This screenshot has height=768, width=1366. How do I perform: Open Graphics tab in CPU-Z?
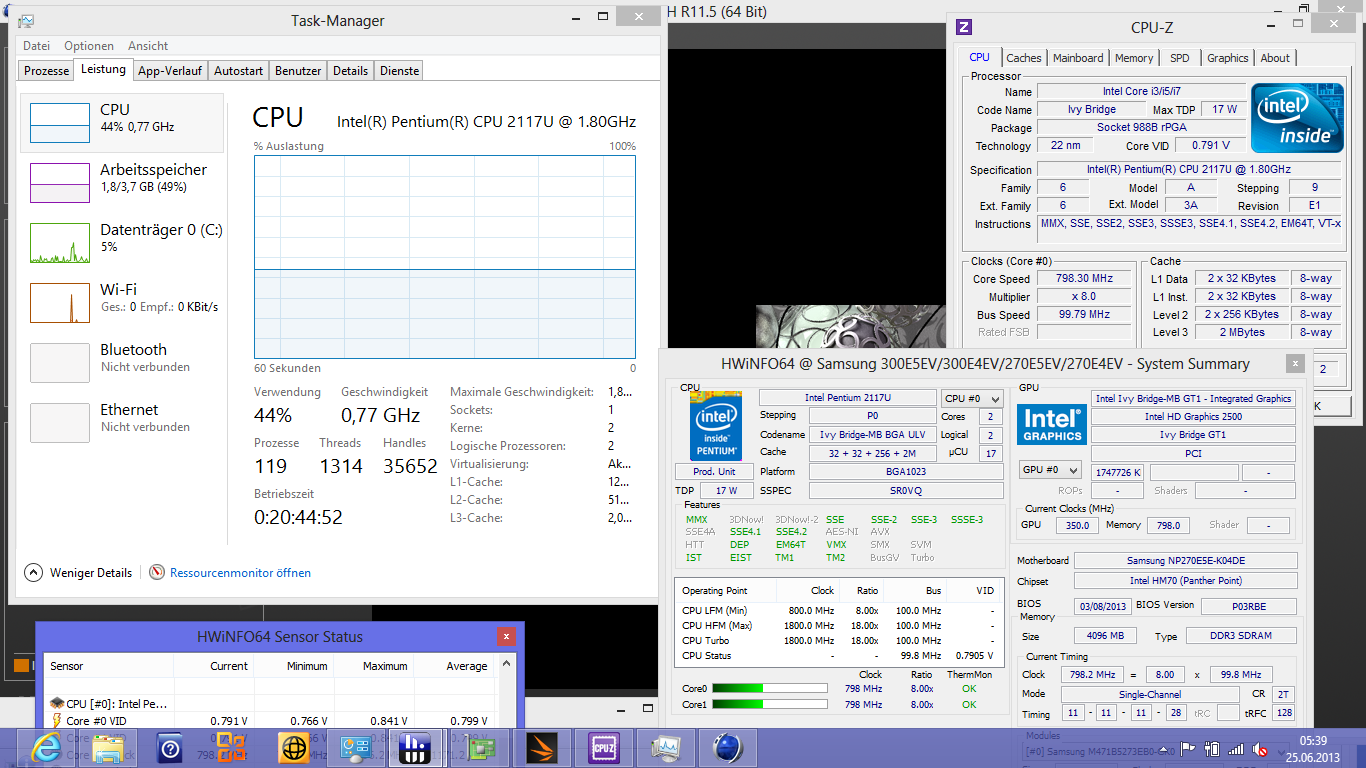(1228, 58)
